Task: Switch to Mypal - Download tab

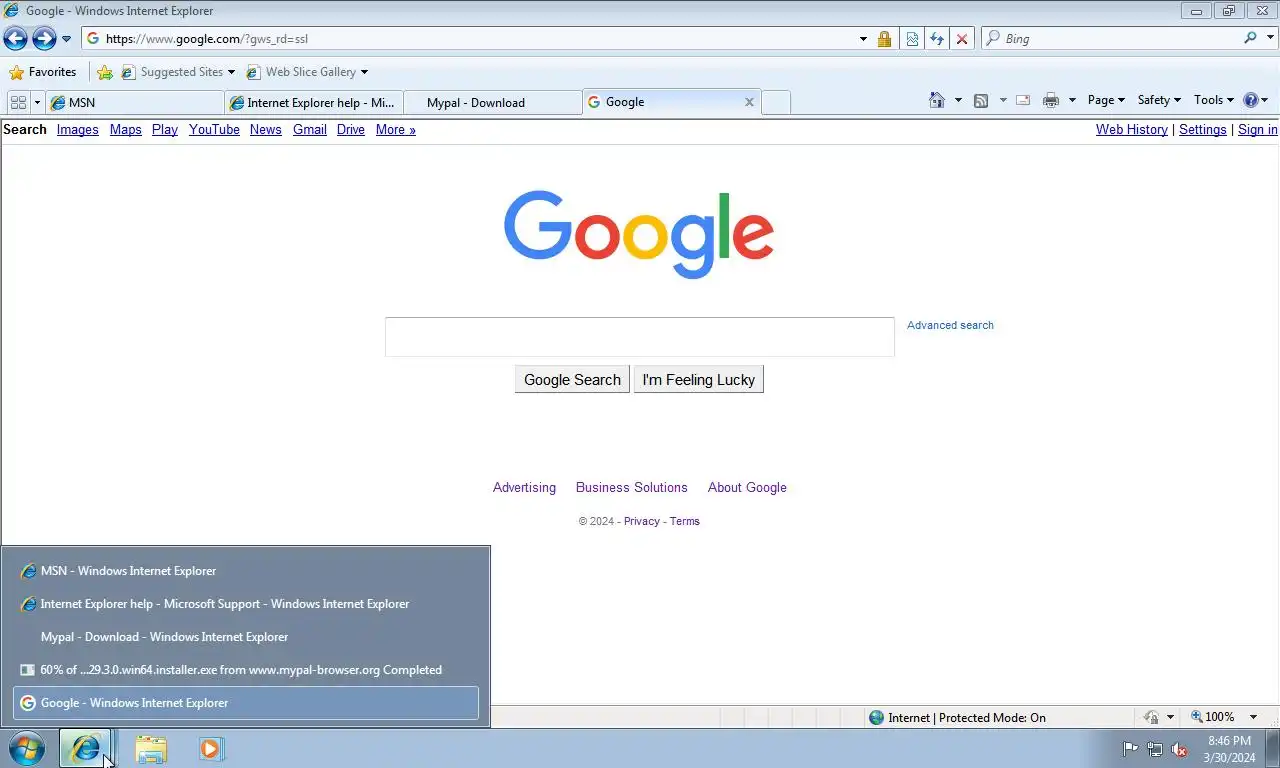Action: point(492,102)
